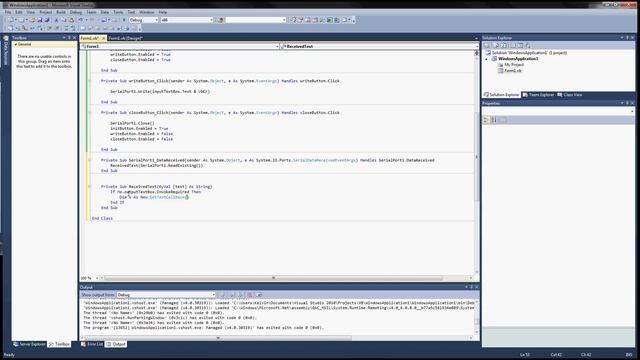The height and width of the screenshot is (360, 640).
Task: Switch to the Class View tab
Action: [x=570, y=95]
